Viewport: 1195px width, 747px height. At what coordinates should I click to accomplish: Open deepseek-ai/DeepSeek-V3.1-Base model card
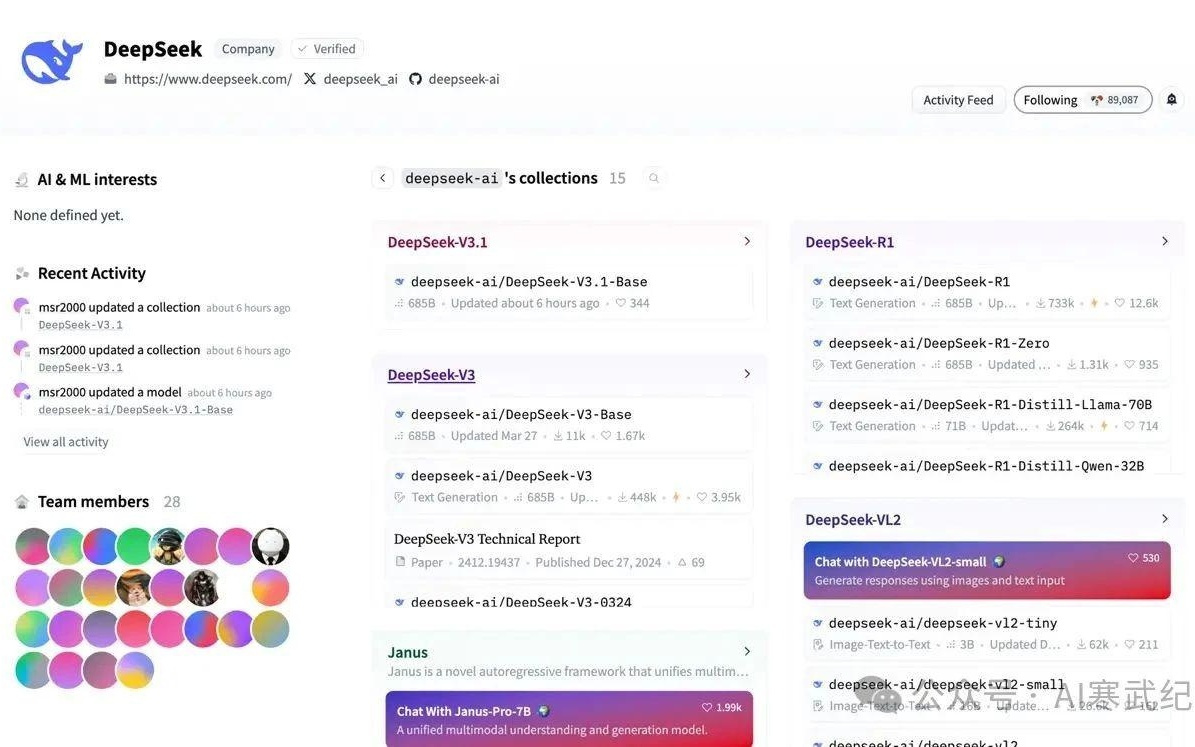pos(569,292)
